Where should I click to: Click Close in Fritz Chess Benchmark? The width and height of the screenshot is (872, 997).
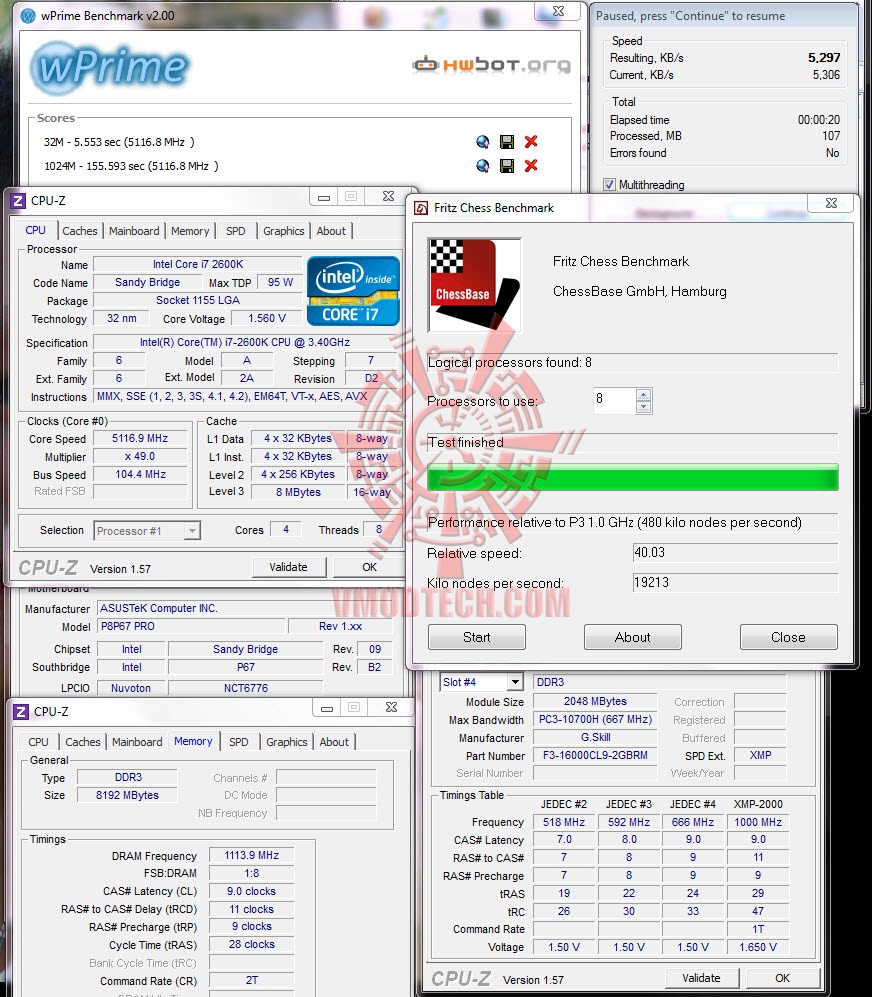tap(789, 637)
